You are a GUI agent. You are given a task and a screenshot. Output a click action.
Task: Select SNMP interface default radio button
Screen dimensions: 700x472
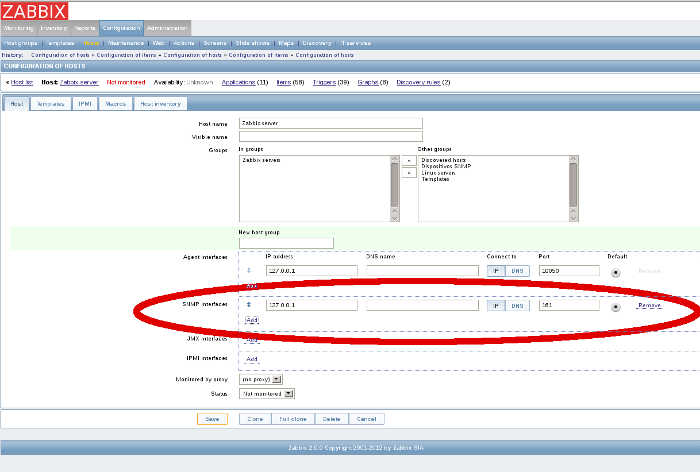point(614,305)
